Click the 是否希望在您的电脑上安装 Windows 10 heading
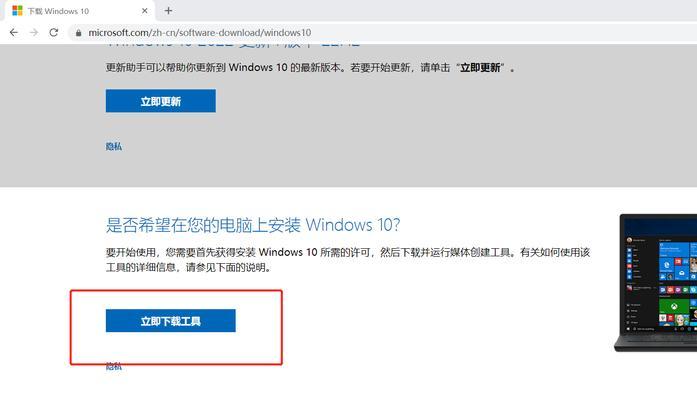 click(253, 225)
